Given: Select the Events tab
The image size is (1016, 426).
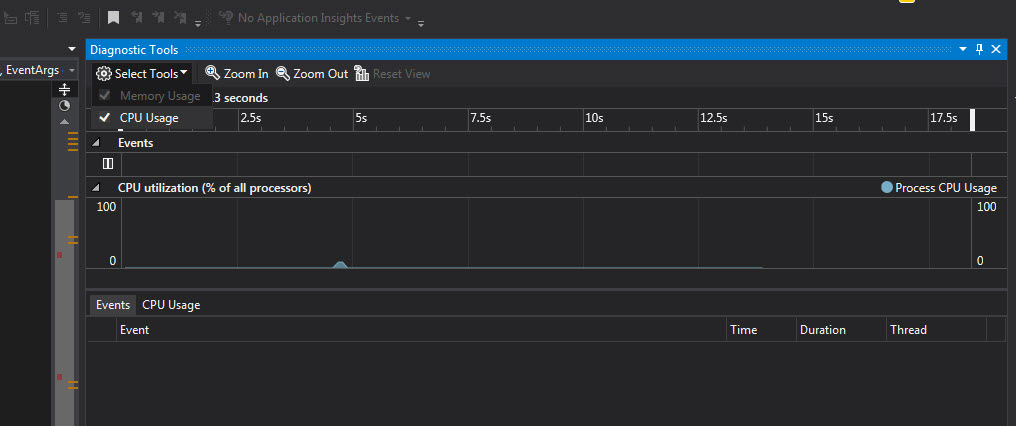Looking at the screenshot, I should point(113,305).
